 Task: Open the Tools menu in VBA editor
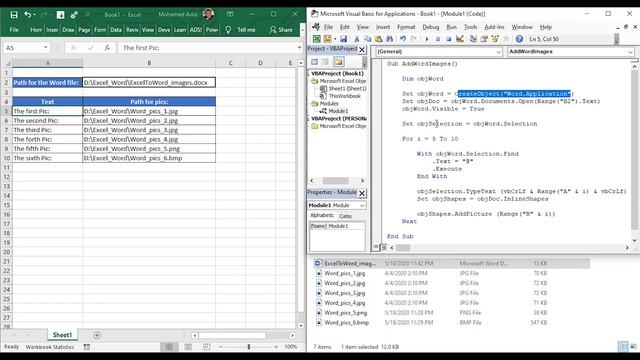click(x=471, y=27)
